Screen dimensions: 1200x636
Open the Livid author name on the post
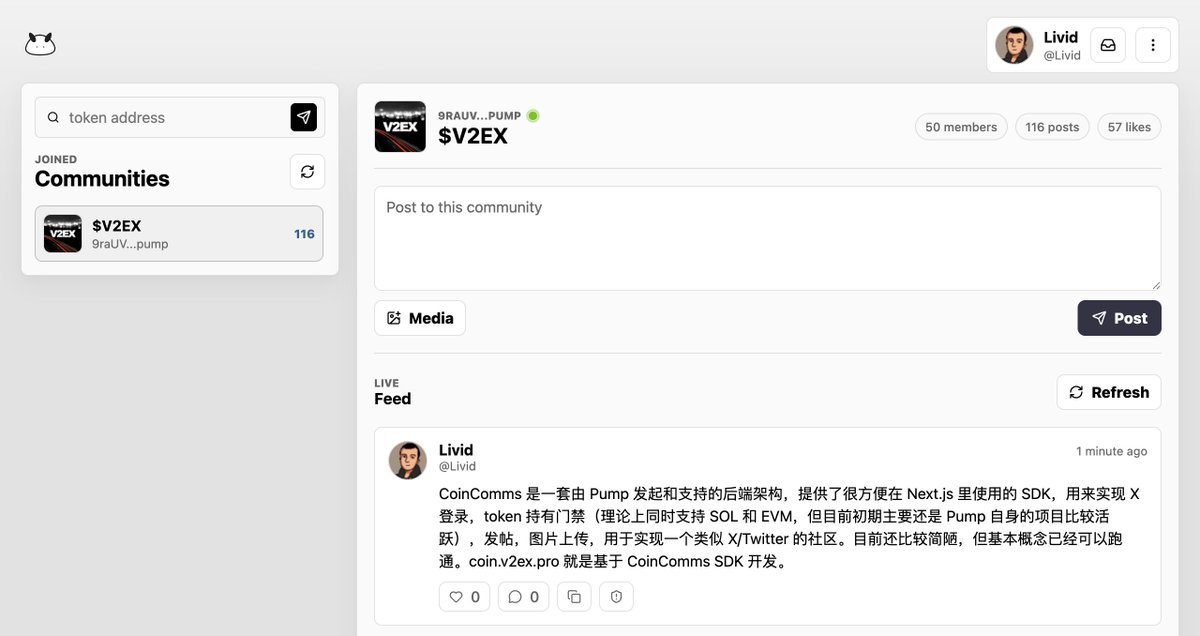coord(456,450)
